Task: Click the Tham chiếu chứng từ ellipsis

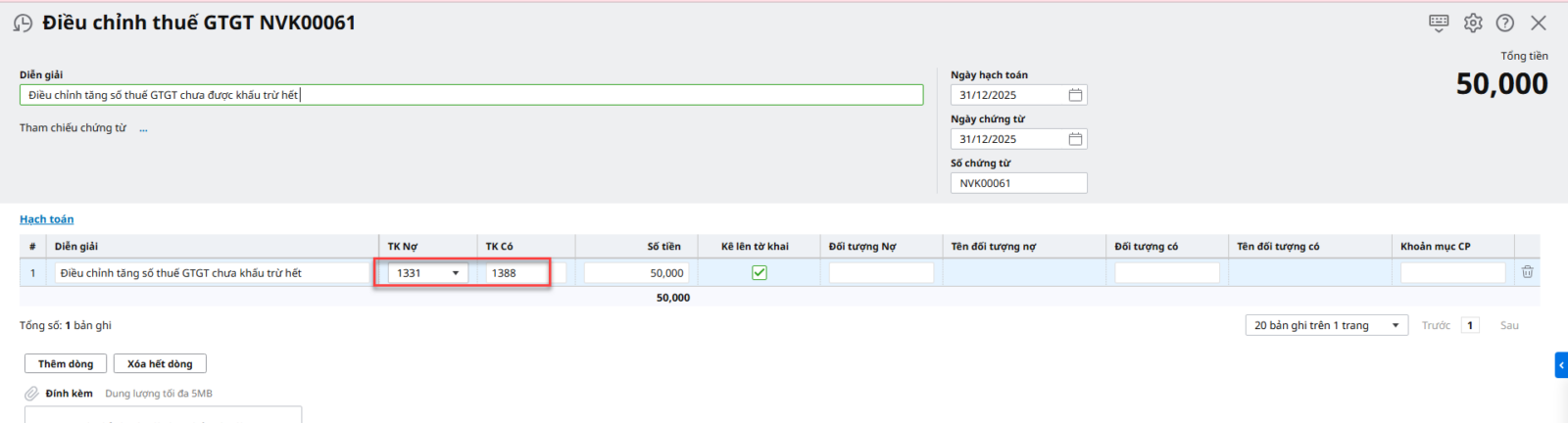Action: [x=143, y=128]
